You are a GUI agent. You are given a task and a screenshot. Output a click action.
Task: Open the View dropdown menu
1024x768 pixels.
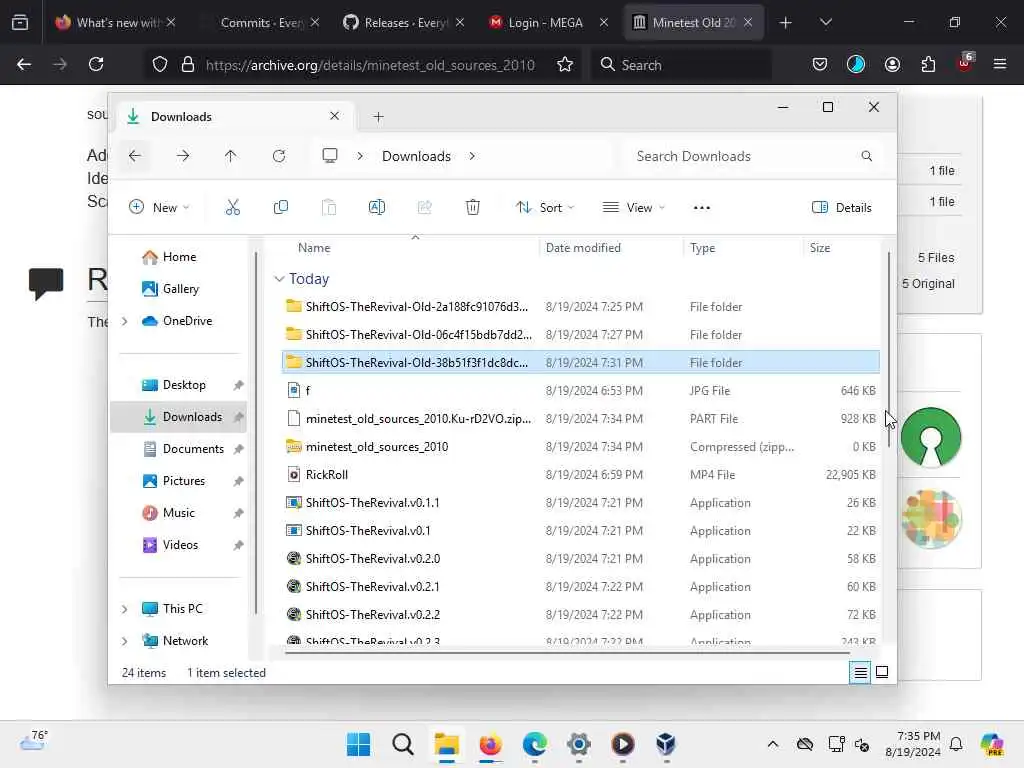(633, 208)
